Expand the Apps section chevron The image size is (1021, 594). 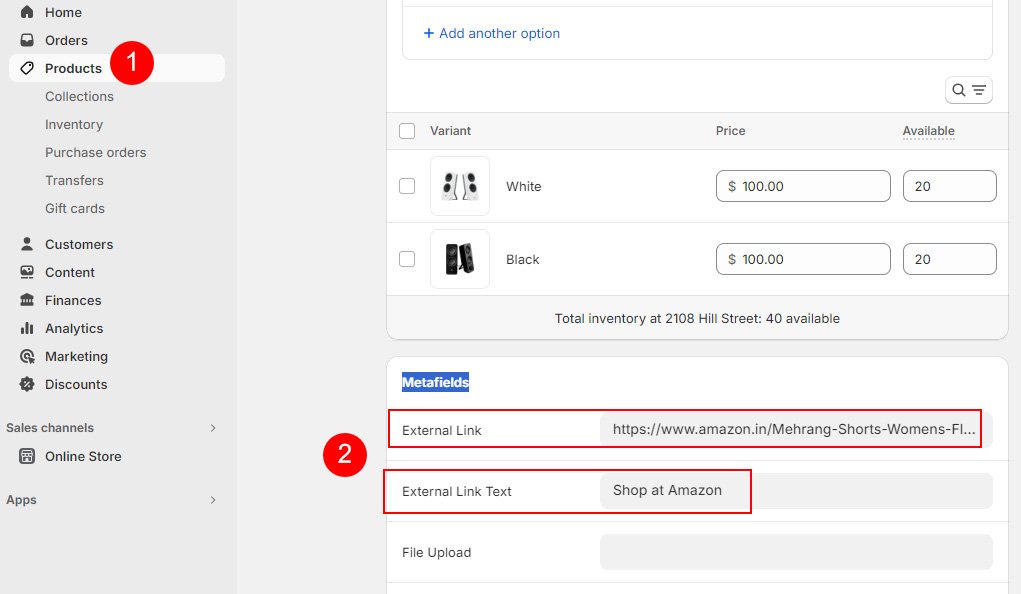(x=213, y=500)
